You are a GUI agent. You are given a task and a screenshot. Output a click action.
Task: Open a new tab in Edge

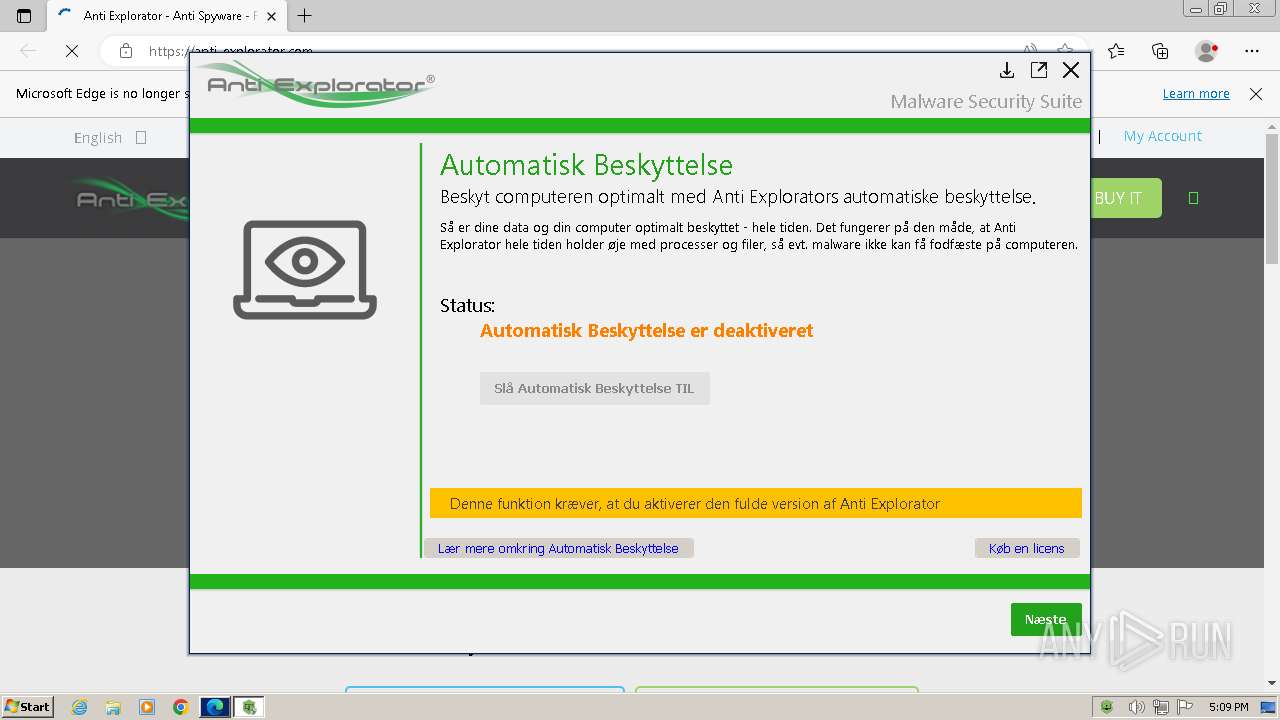pos(305,16)
